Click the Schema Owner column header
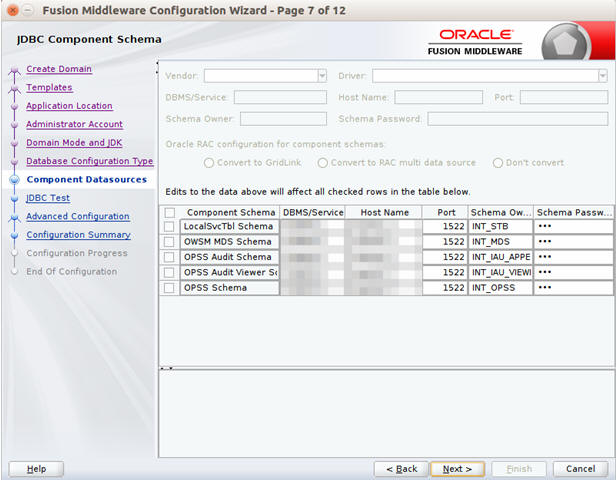This screenshot has height=480, width=616. click(501, 213)
